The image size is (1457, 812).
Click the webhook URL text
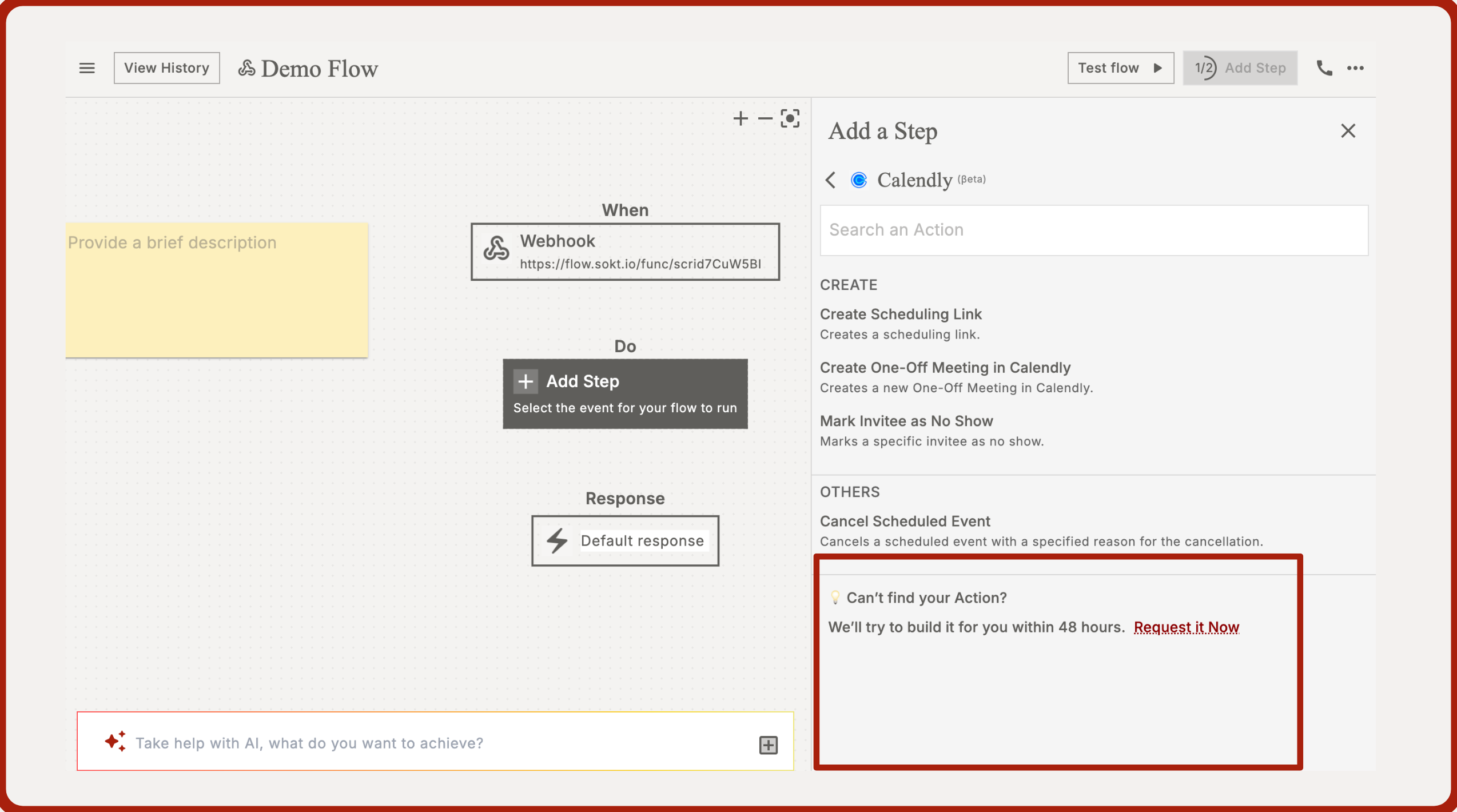click(640, 264)
